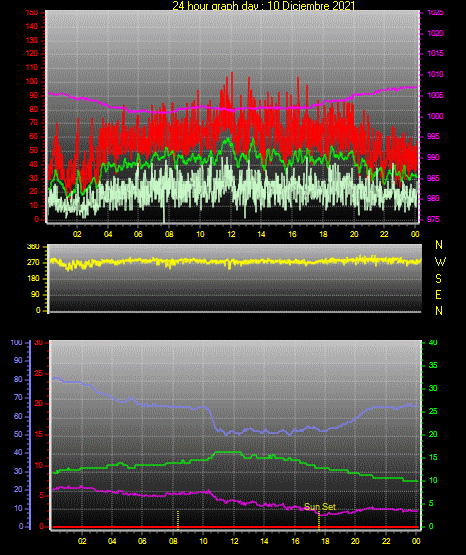Click the 'Sun Set' marker label
The width and height of the screenshot is (466, 555).
(320, 507)
